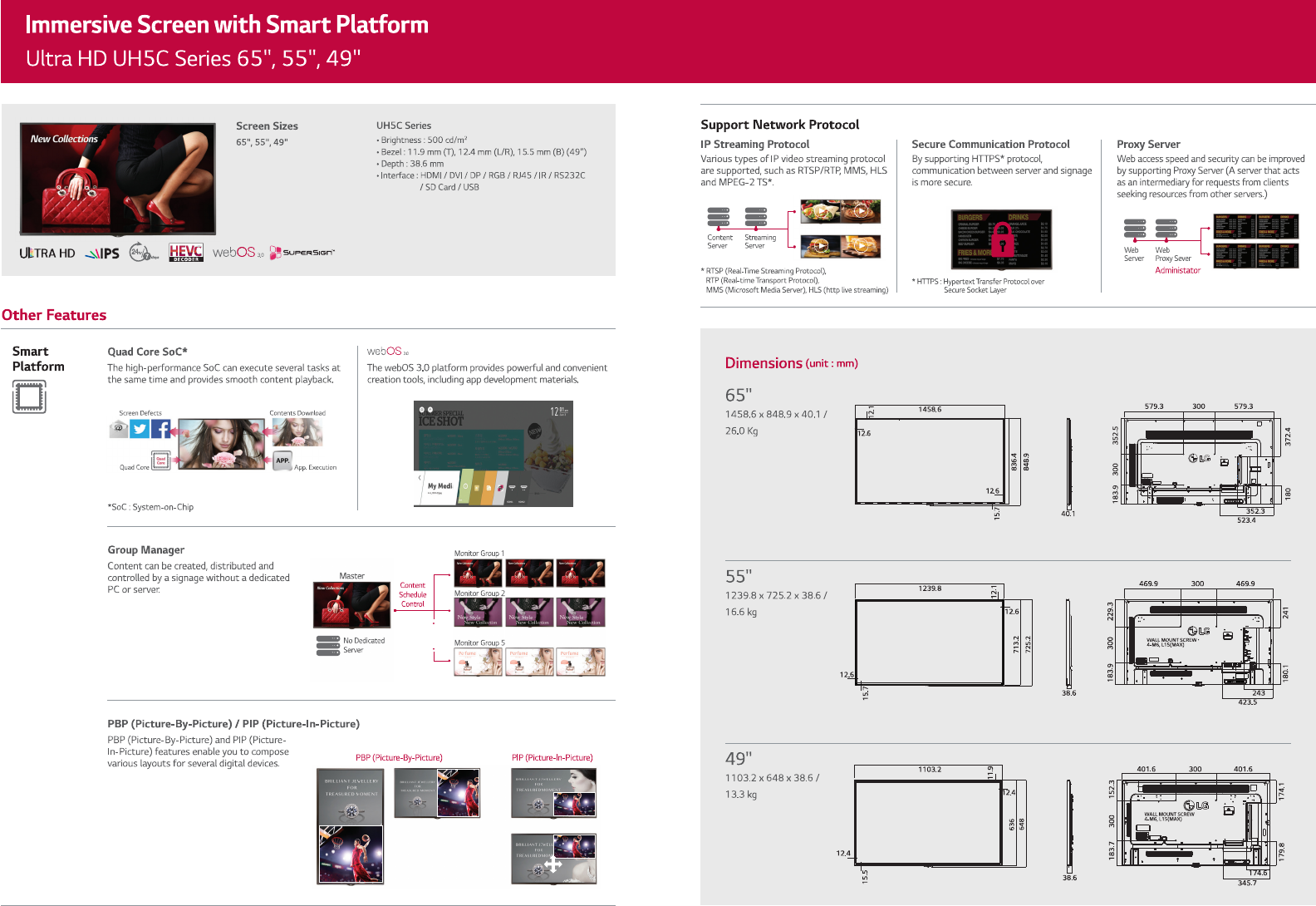Click the red "Administator" label
Screen dimensions: 1316x906
pos(1178,270)
